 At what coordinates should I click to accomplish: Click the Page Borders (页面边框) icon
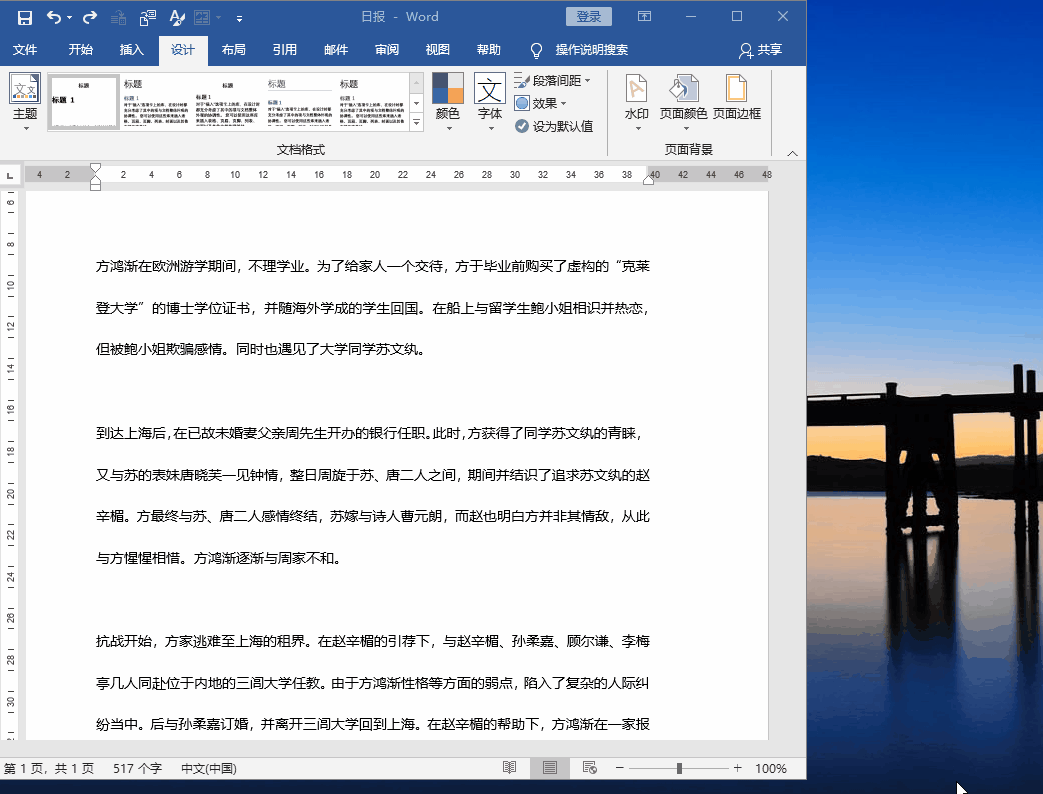[737, 98]
